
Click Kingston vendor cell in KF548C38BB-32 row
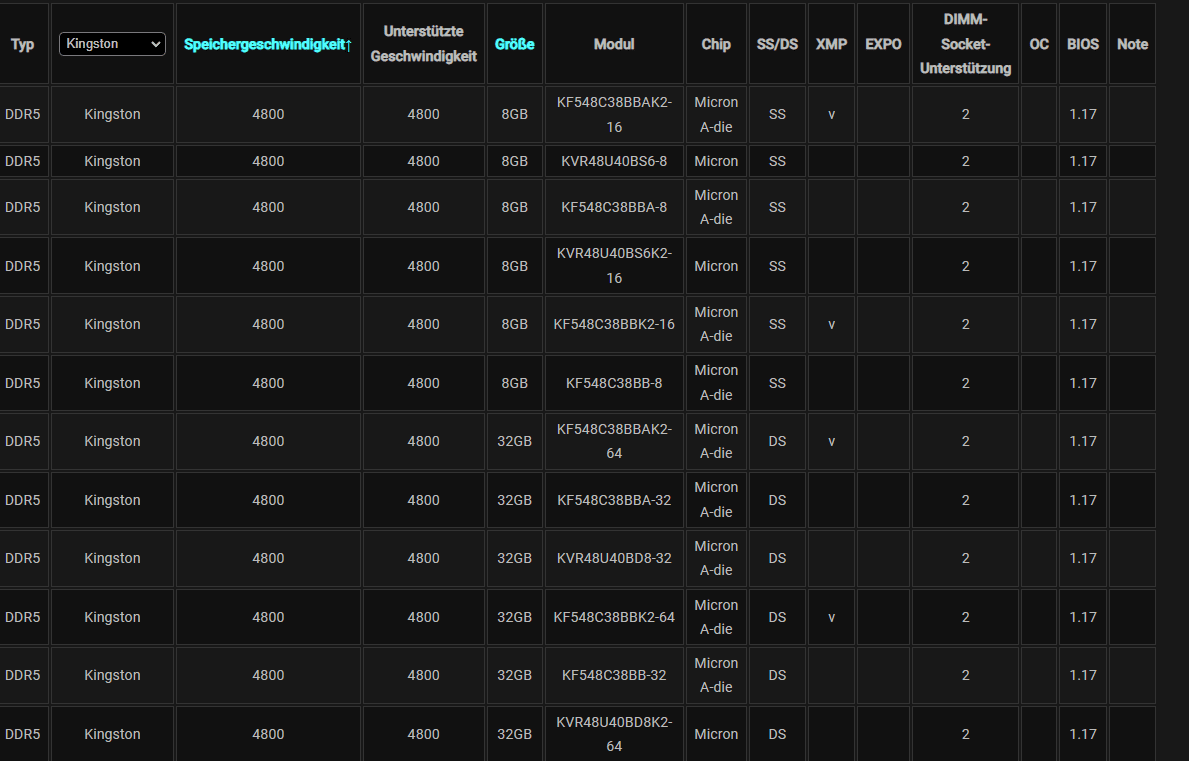(x=112, y=675)
